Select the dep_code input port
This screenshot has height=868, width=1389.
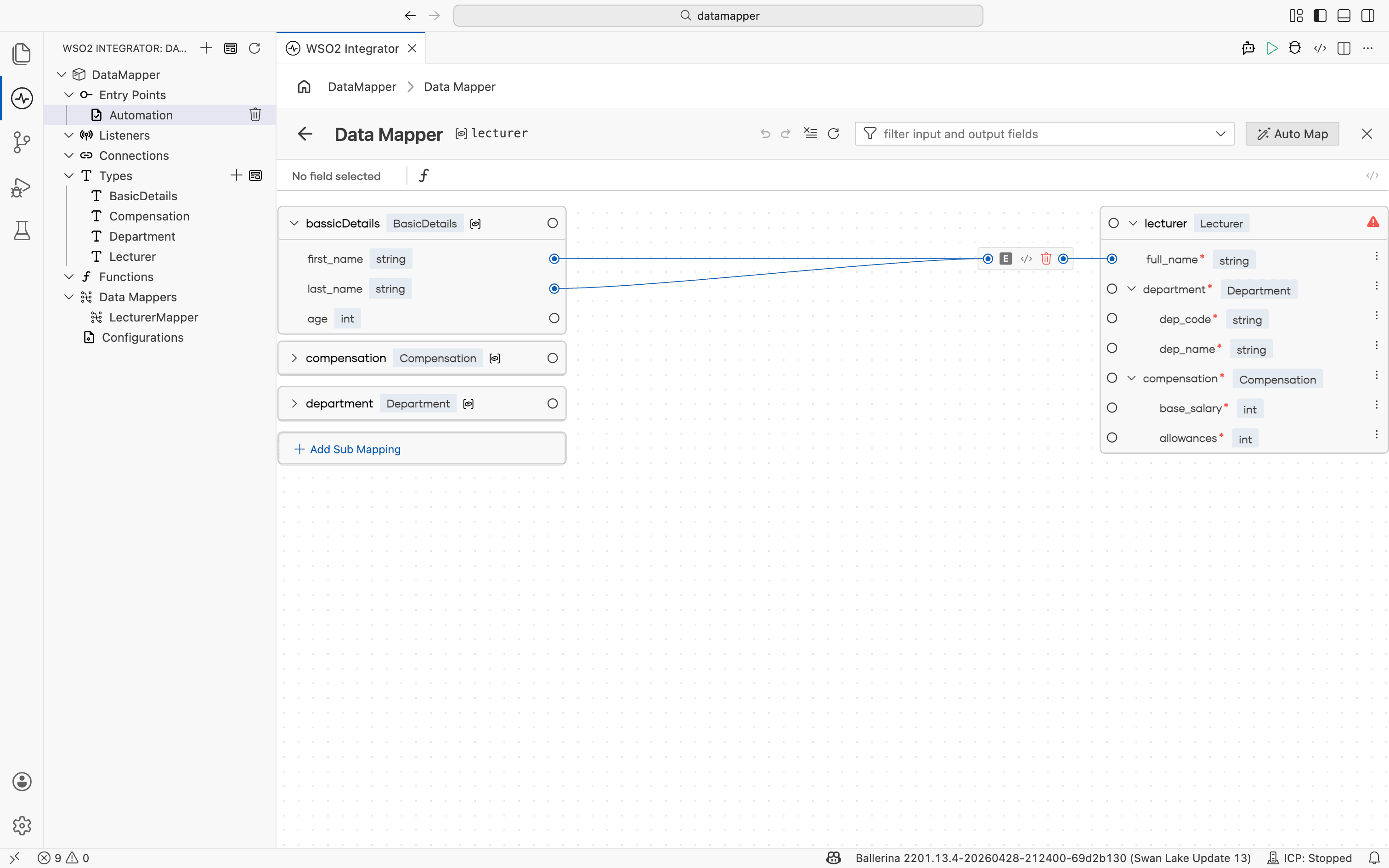coord(1112,318)
